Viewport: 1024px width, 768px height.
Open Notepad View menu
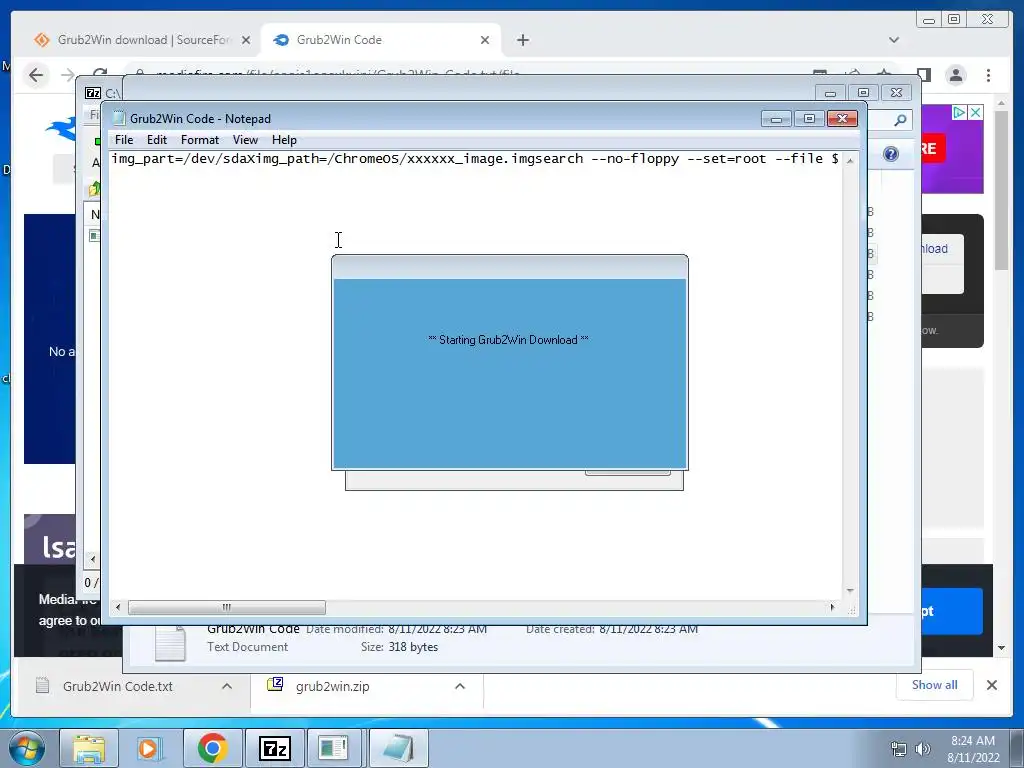245,140
